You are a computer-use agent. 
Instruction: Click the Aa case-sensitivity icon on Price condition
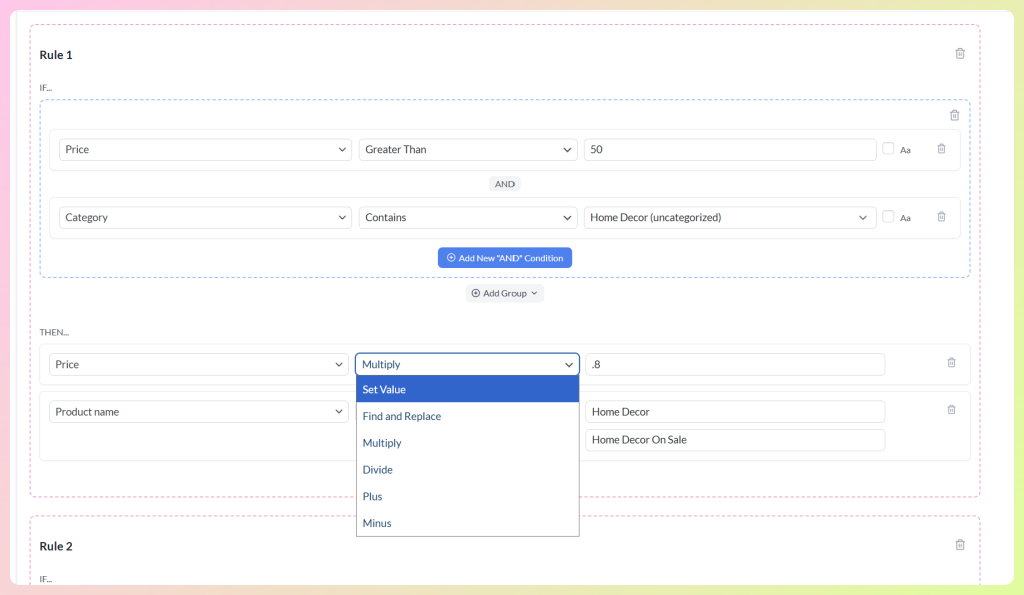[x=904, y=149]
